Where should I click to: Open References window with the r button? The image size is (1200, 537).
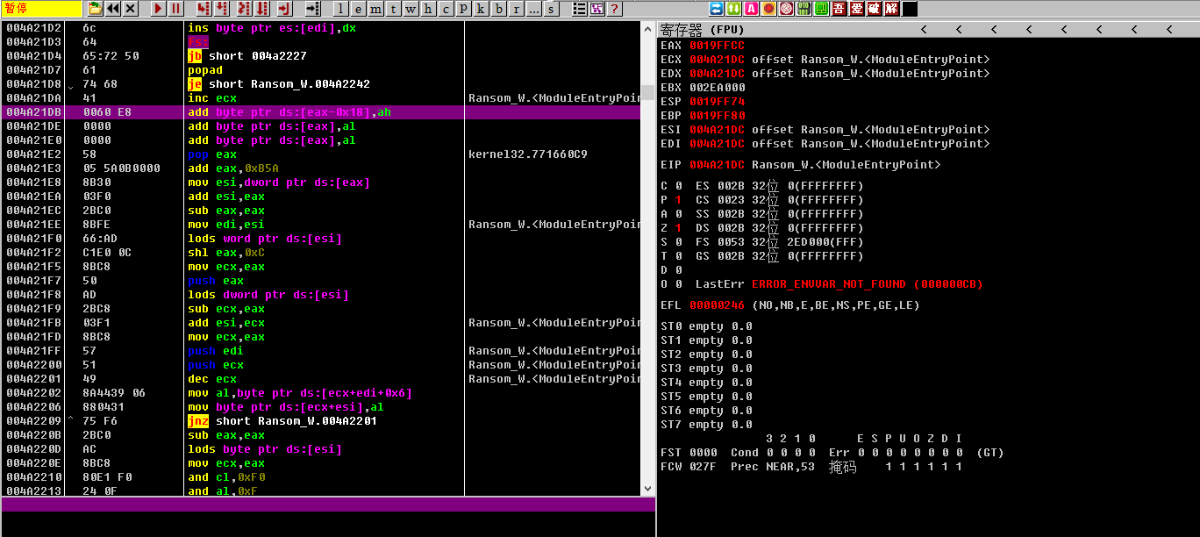(516, 9)
